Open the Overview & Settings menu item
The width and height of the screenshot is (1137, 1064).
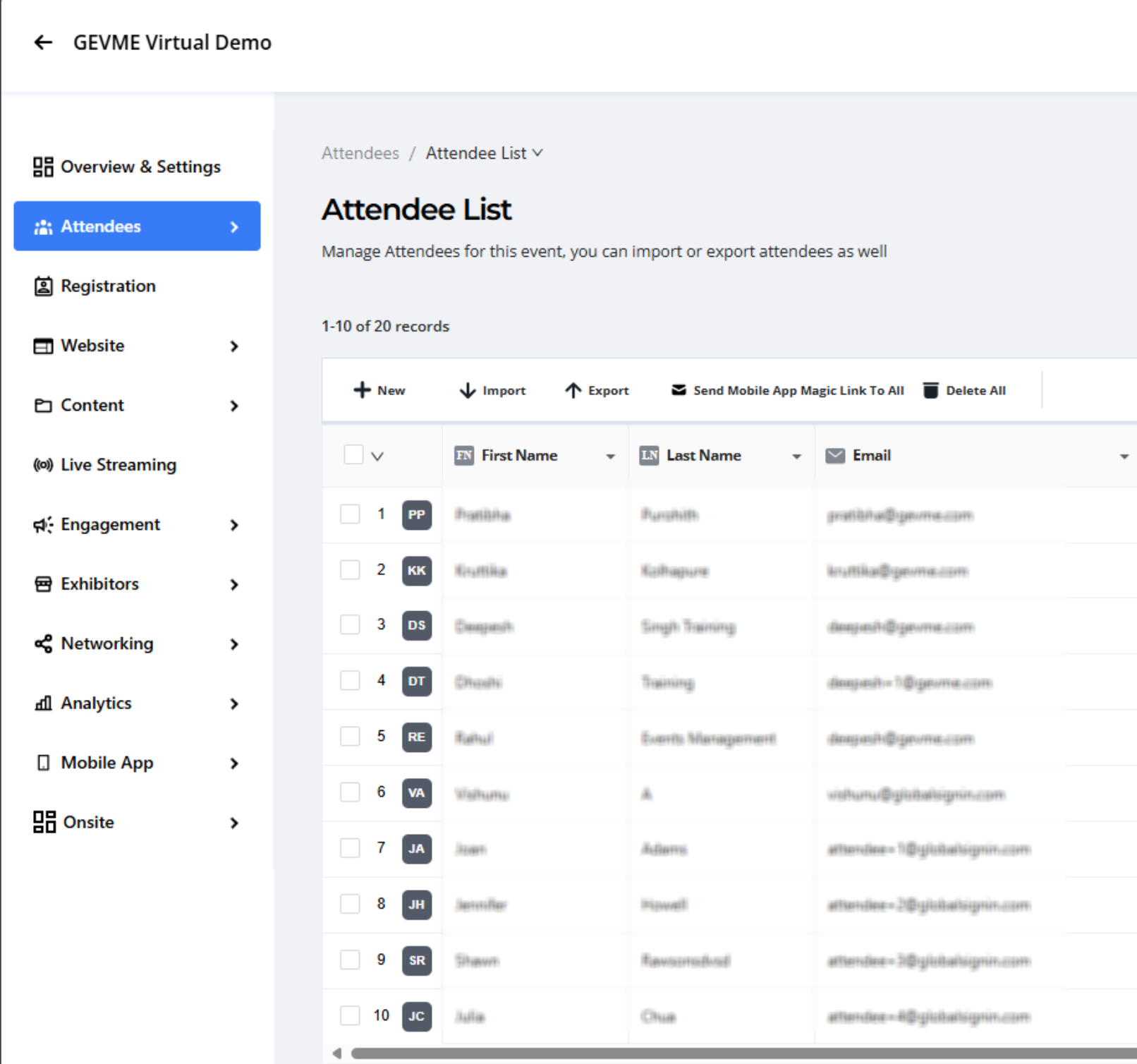click(x=137, y=167)
